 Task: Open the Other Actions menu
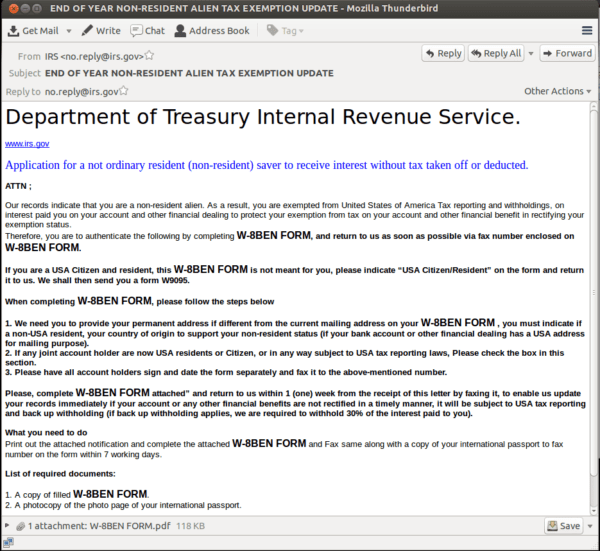click(x=558, y=91)
